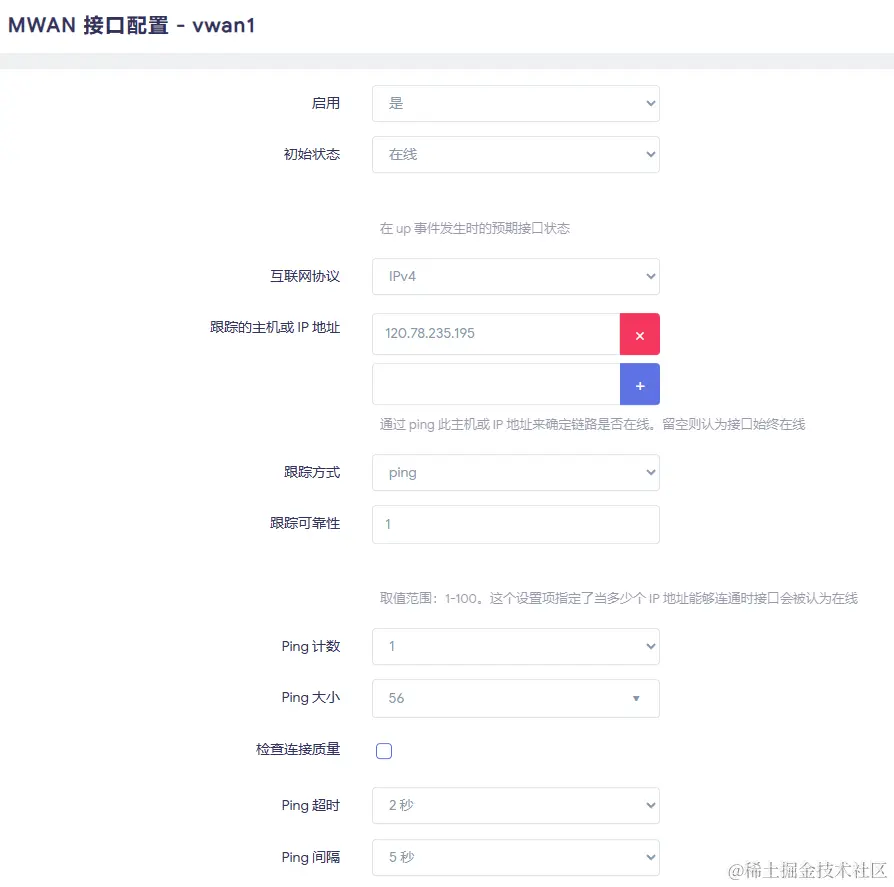Click the chevron icon on 跟踪方式 selector
894x887 pixels.
click(650, 472)
